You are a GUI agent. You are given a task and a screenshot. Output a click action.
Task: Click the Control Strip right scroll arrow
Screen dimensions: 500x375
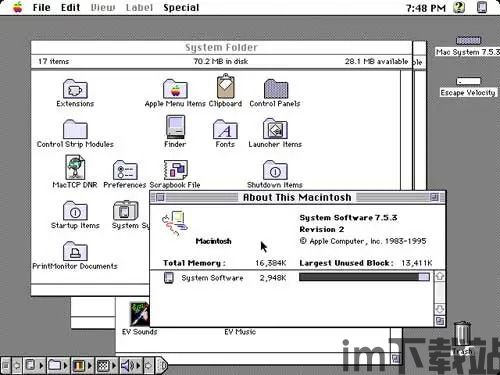point(149,366)
